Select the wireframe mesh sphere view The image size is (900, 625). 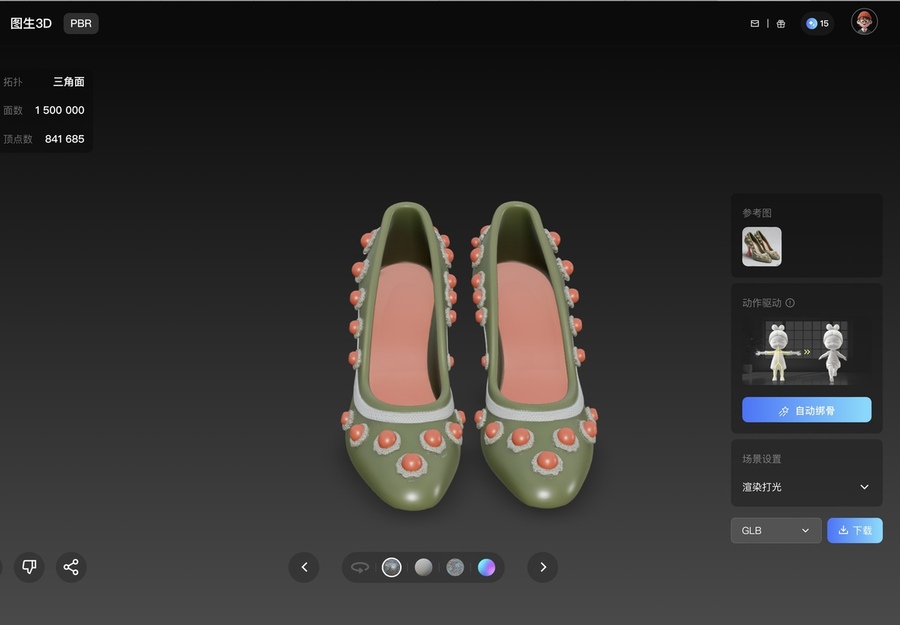point(455,567)
